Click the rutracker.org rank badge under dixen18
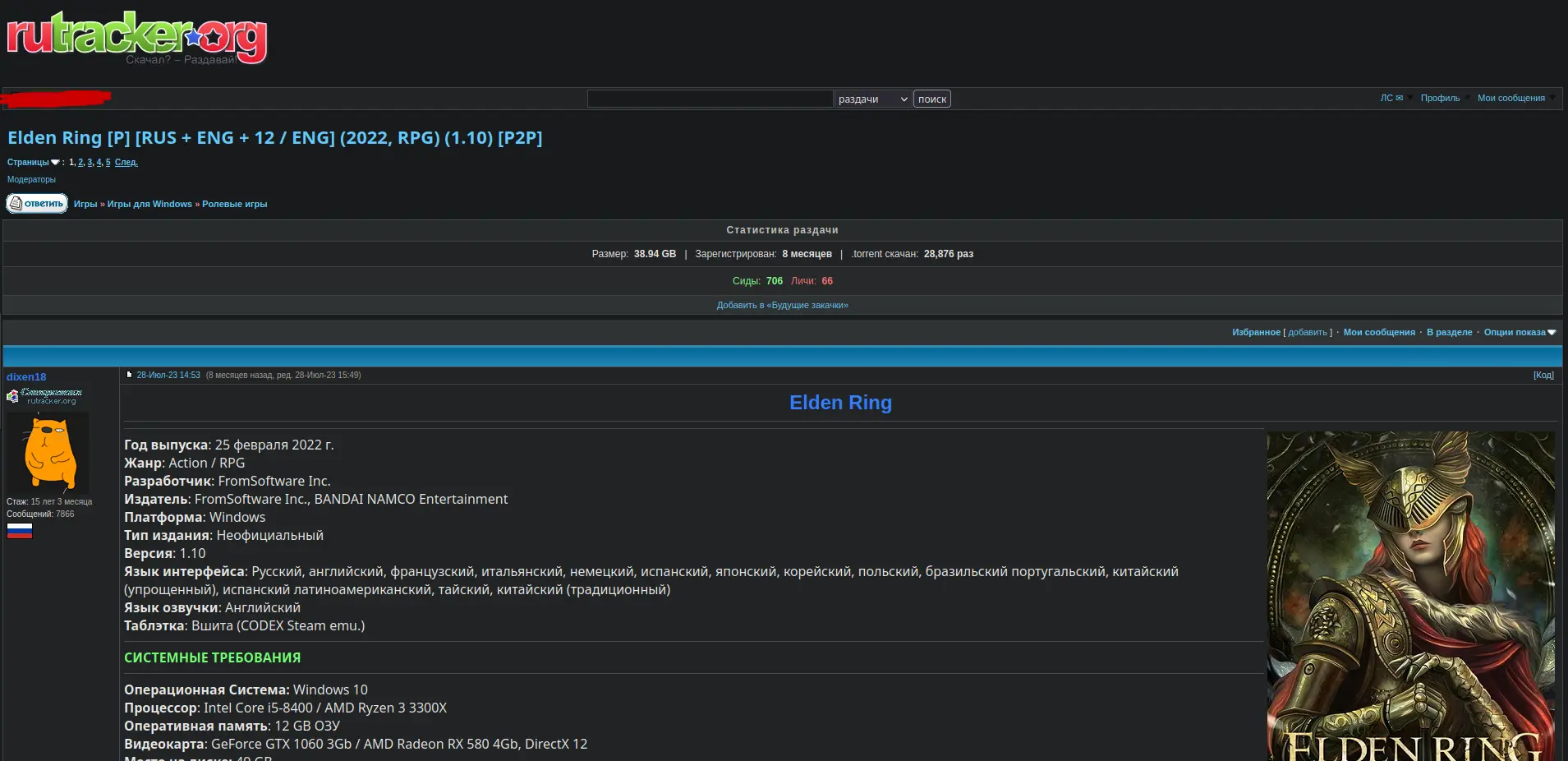Image resolution: width=1568 pixels, height=761 pixels. [44, 396]
